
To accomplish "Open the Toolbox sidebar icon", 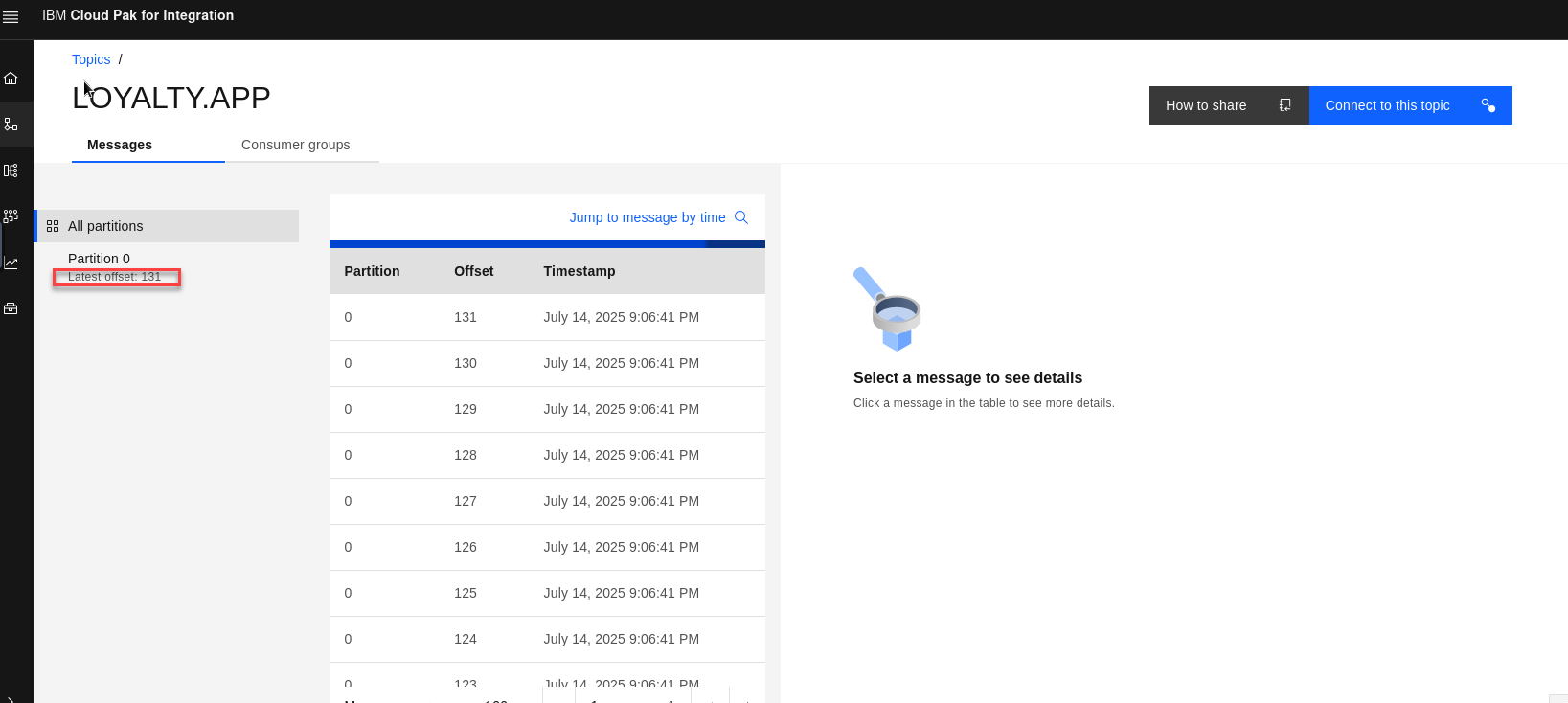I will [x=11, y=308].
